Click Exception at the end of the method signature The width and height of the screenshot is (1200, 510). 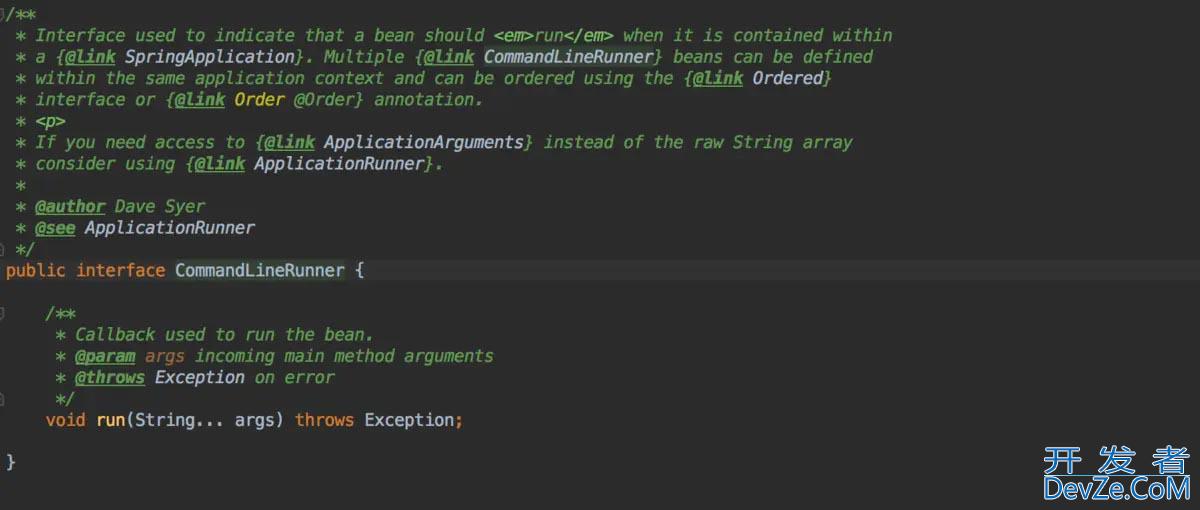[409, 421]
